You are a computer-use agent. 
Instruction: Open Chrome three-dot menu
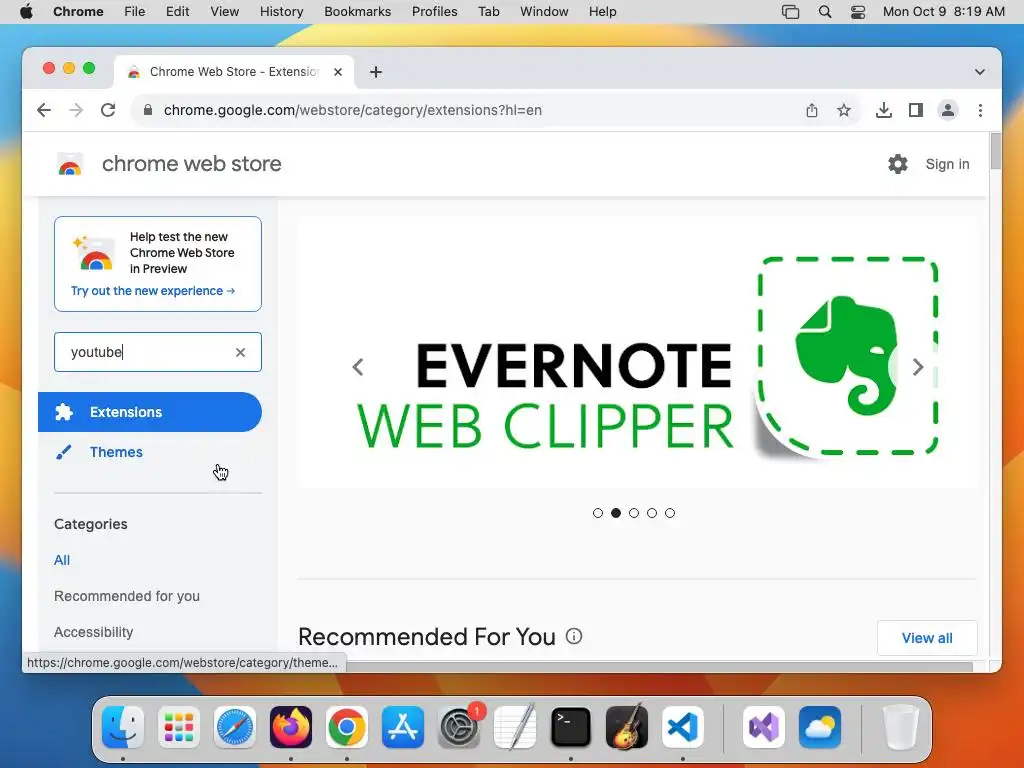pos(980,110)
